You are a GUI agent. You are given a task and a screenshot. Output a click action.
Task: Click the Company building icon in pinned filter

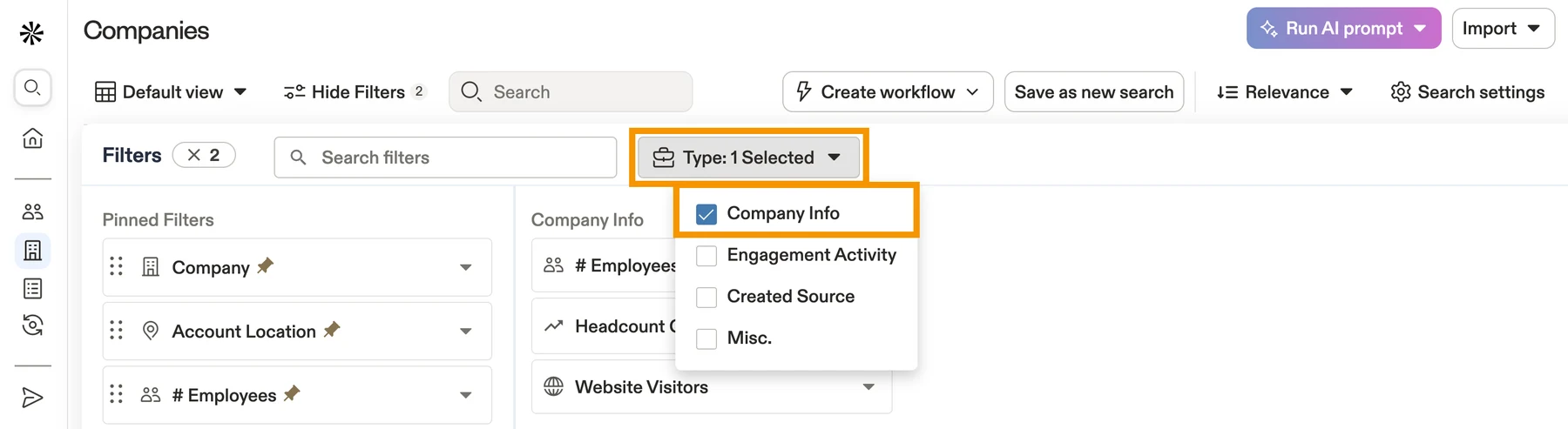[151, 266]
